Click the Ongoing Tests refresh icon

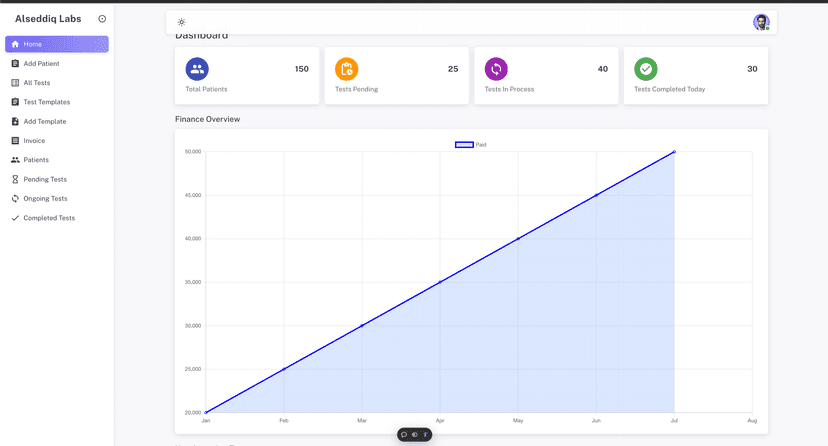pos(15,198)
